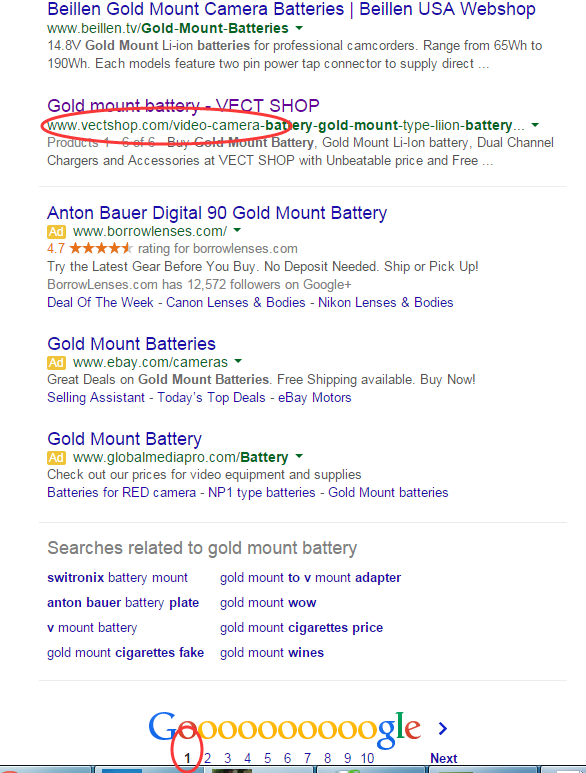Expand dropdown arrow beside vectshop.com URL
586x773 pixels.
pyautogui.click(x=535, y=125)
